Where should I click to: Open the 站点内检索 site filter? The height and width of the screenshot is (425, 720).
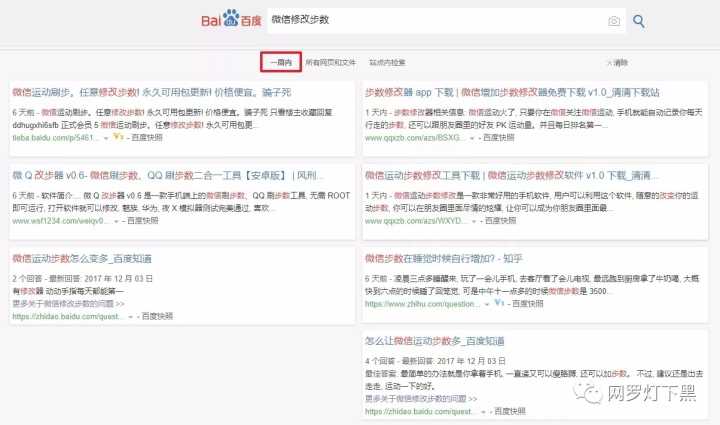(387, 62)
